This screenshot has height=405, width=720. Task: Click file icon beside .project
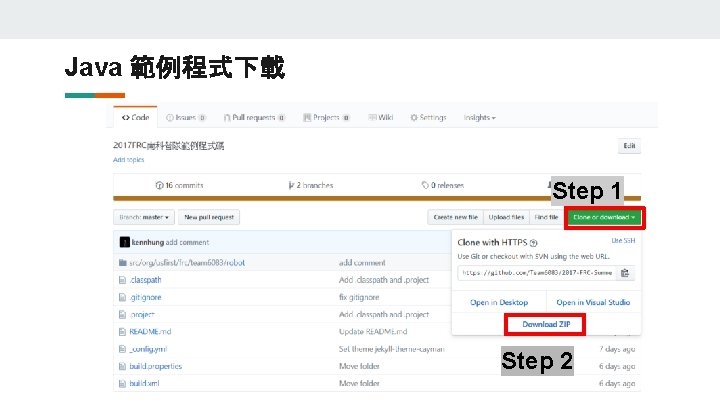coord(122,315)
